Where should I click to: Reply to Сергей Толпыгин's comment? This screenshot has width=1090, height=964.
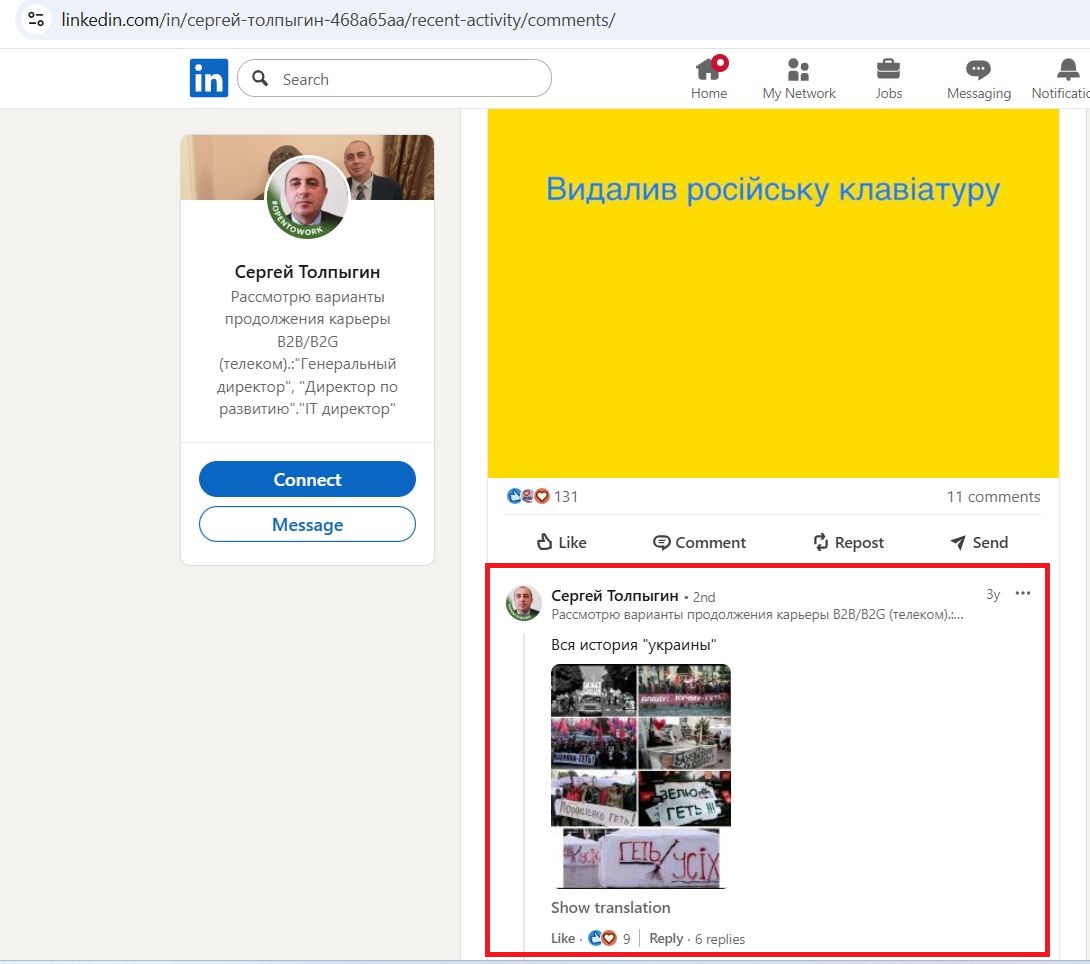[x=665, y=938]
